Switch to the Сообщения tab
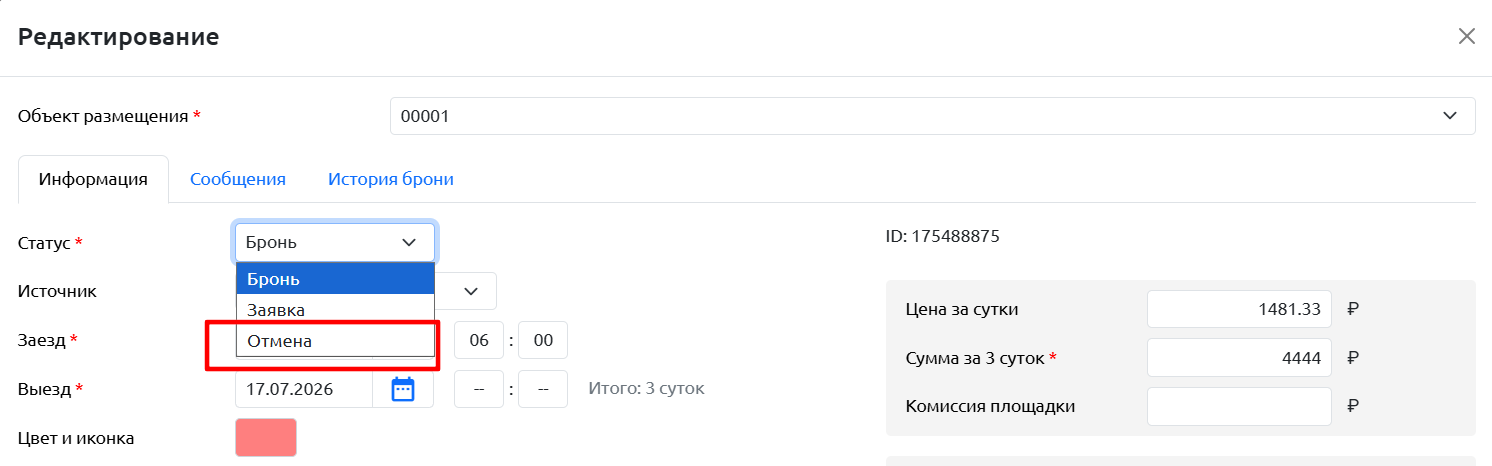 (238, 179)
